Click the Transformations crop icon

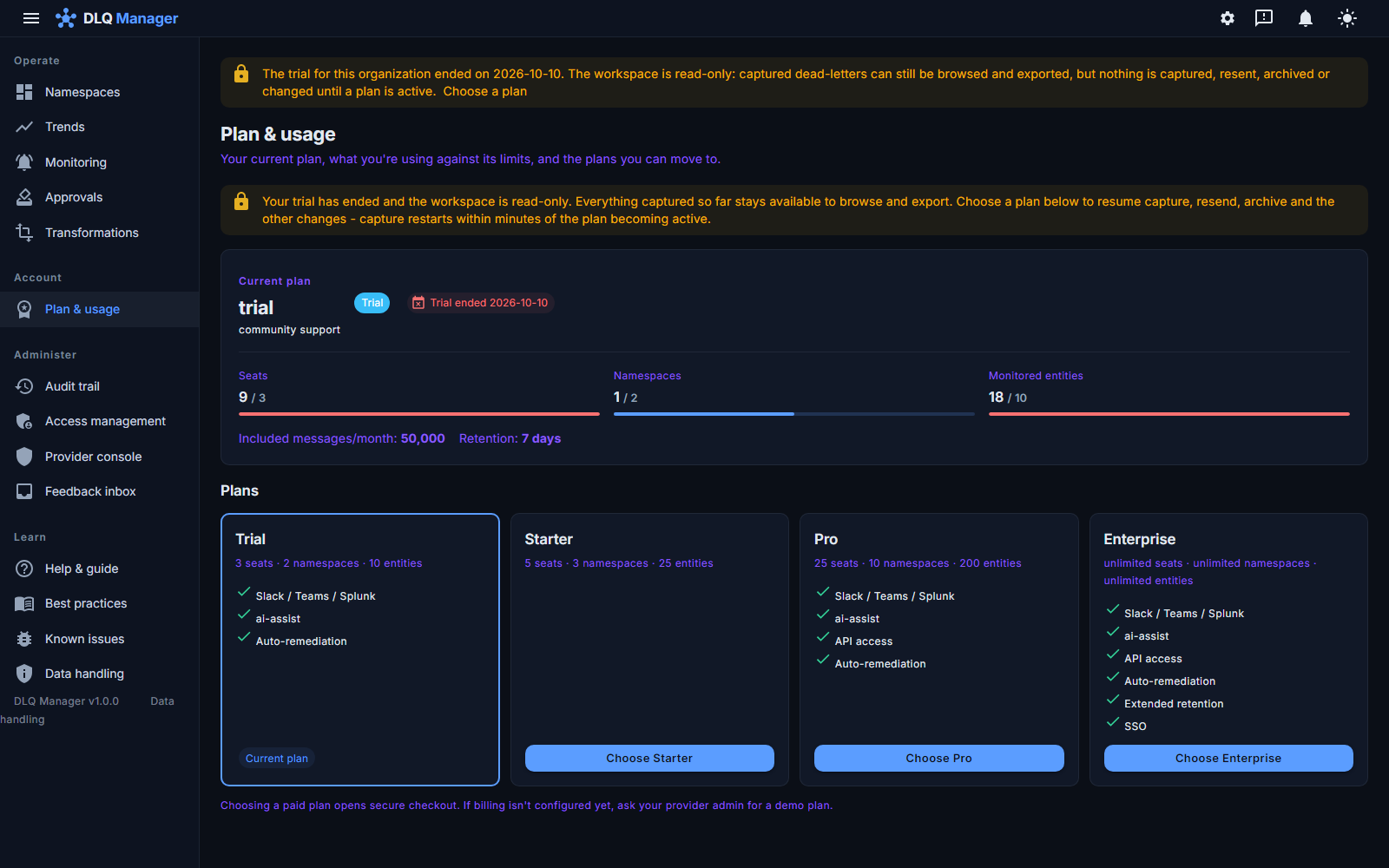point(24,233)
